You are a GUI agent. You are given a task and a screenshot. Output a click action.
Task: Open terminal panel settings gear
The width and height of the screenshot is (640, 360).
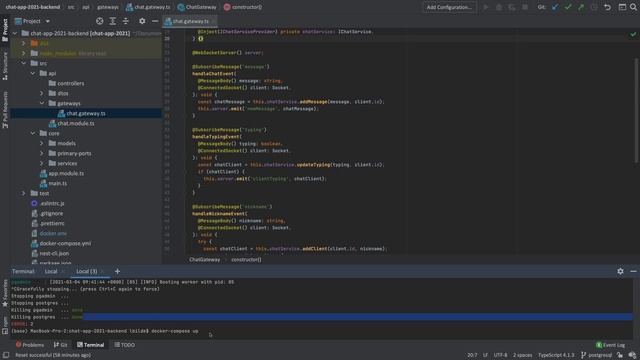click(620, 271)
